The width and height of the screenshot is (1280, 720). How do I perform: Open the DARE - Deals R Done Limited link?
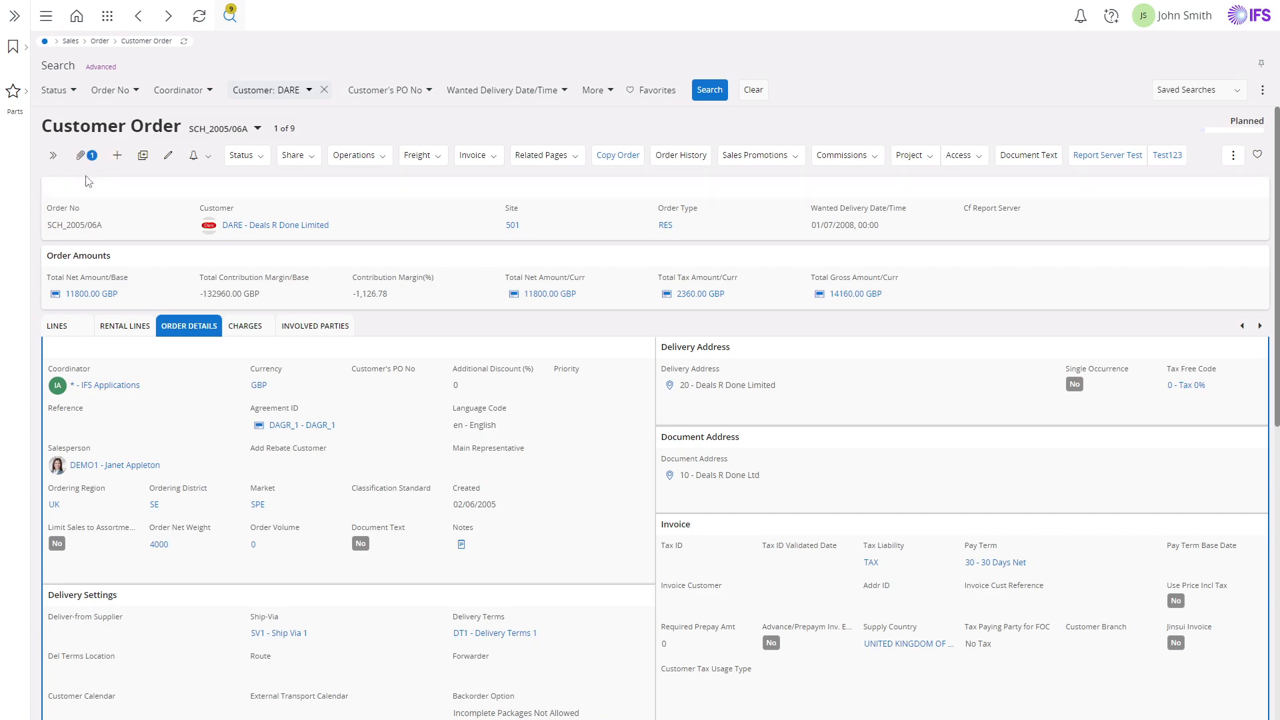275,225
